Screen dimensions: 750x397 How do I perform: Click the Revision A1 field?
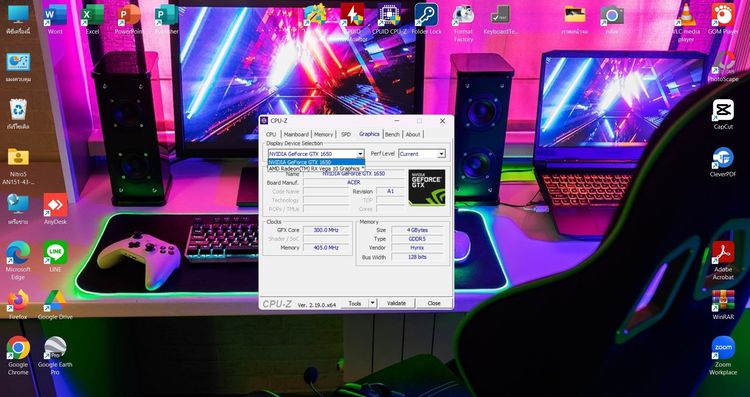tap(390, 191)
